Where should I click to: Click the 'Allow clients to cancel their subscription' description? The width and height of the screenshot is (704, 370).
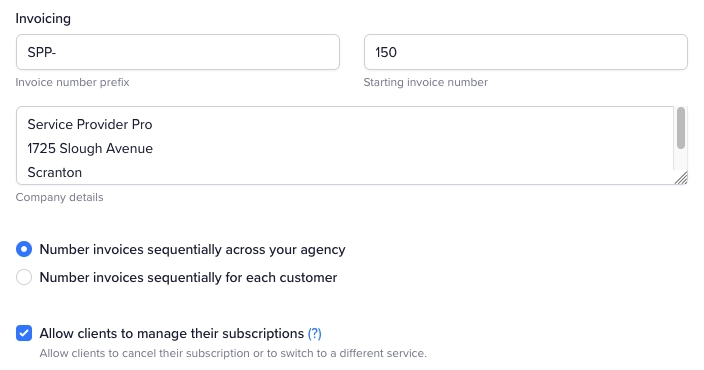[x=233, y=353]
